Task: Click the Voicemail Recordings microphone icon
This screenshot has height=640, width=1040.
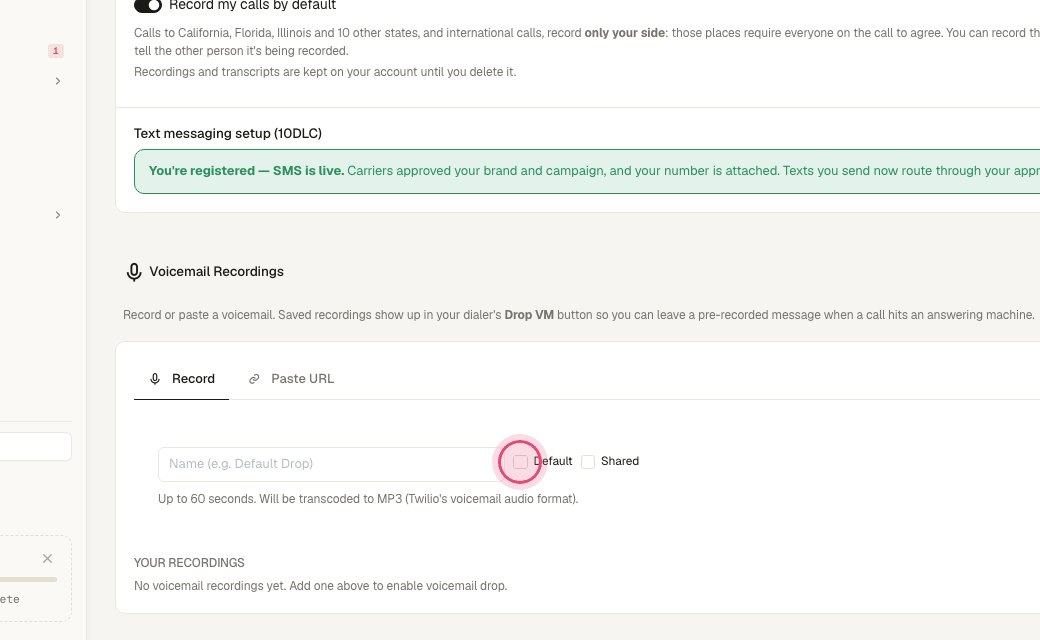Action: [x=134, y=272]
